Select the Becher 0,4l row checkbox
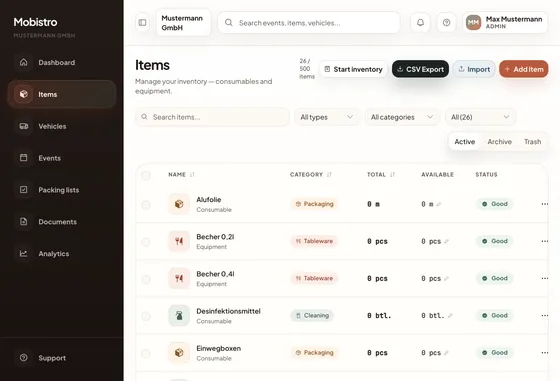Image resolution: width=560 pixels, height=381 pixels. point(146,279)
